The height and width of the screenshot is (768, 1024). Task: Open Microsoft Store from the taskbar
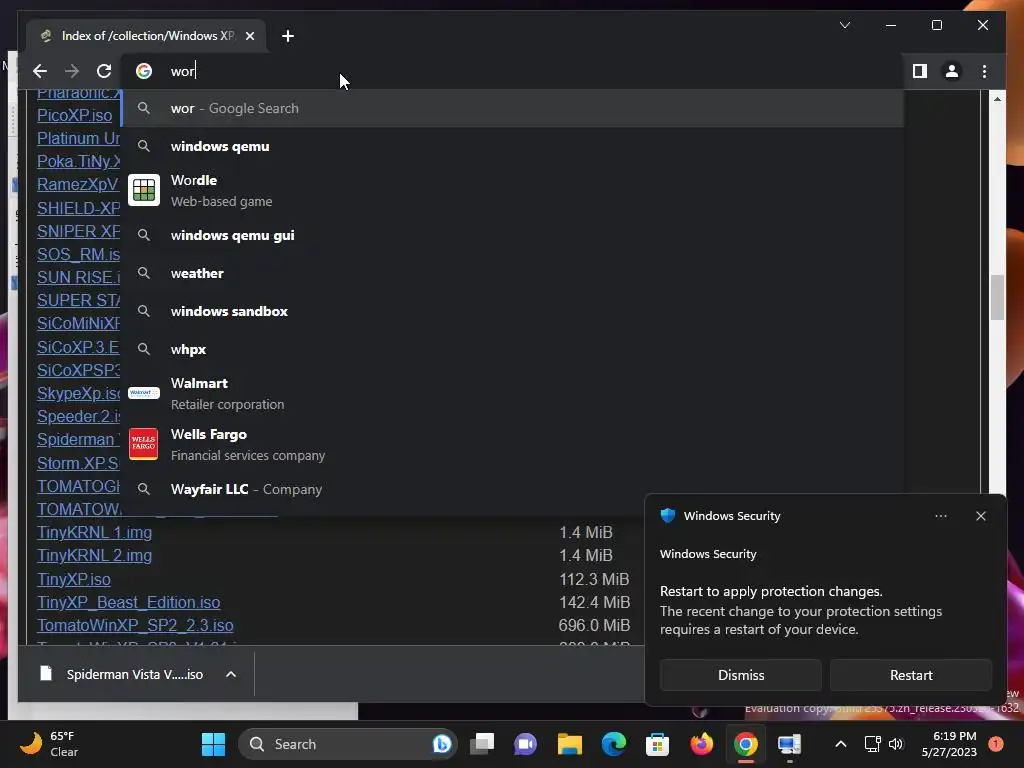pos(658,744)
